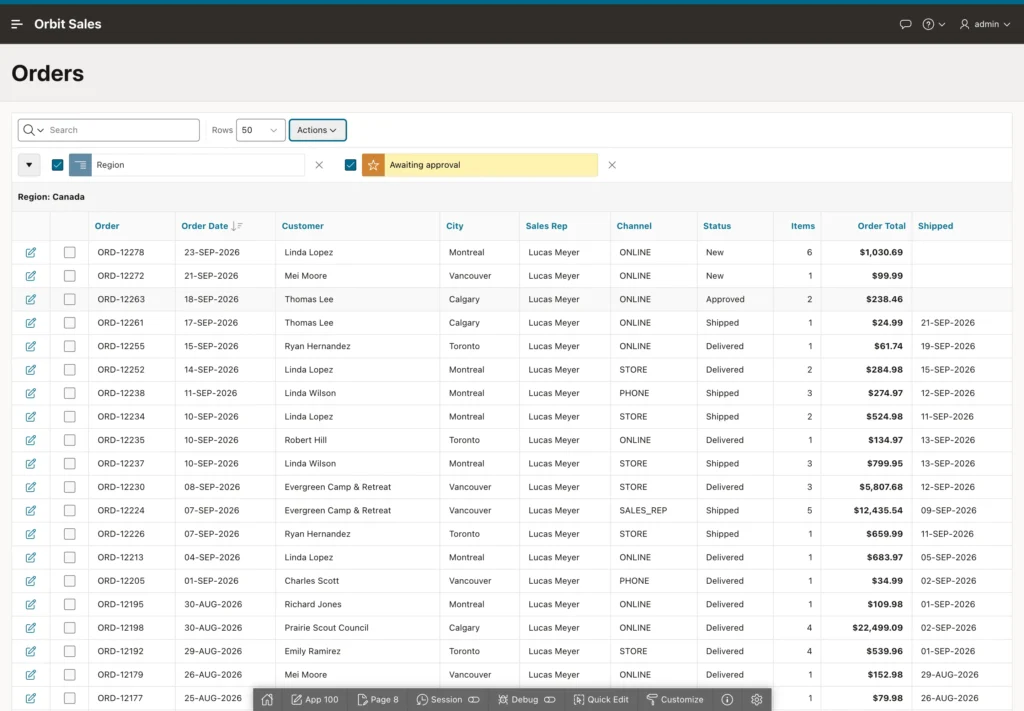Click the Shipped column header

coord(935,226)
